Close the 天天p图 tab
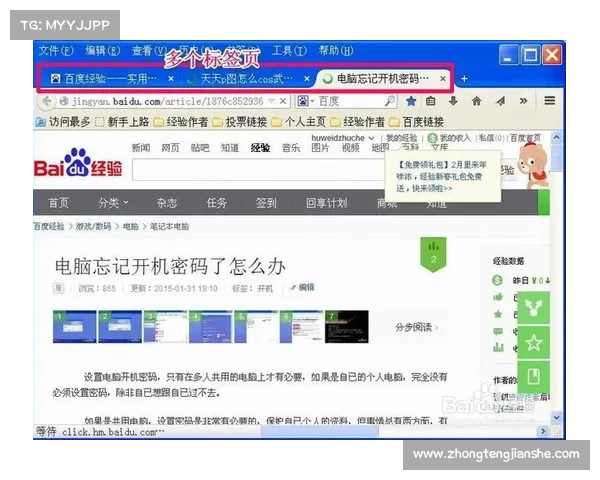Image resolution: width=600 pixels, height=480 pixels. click(307, 79)
